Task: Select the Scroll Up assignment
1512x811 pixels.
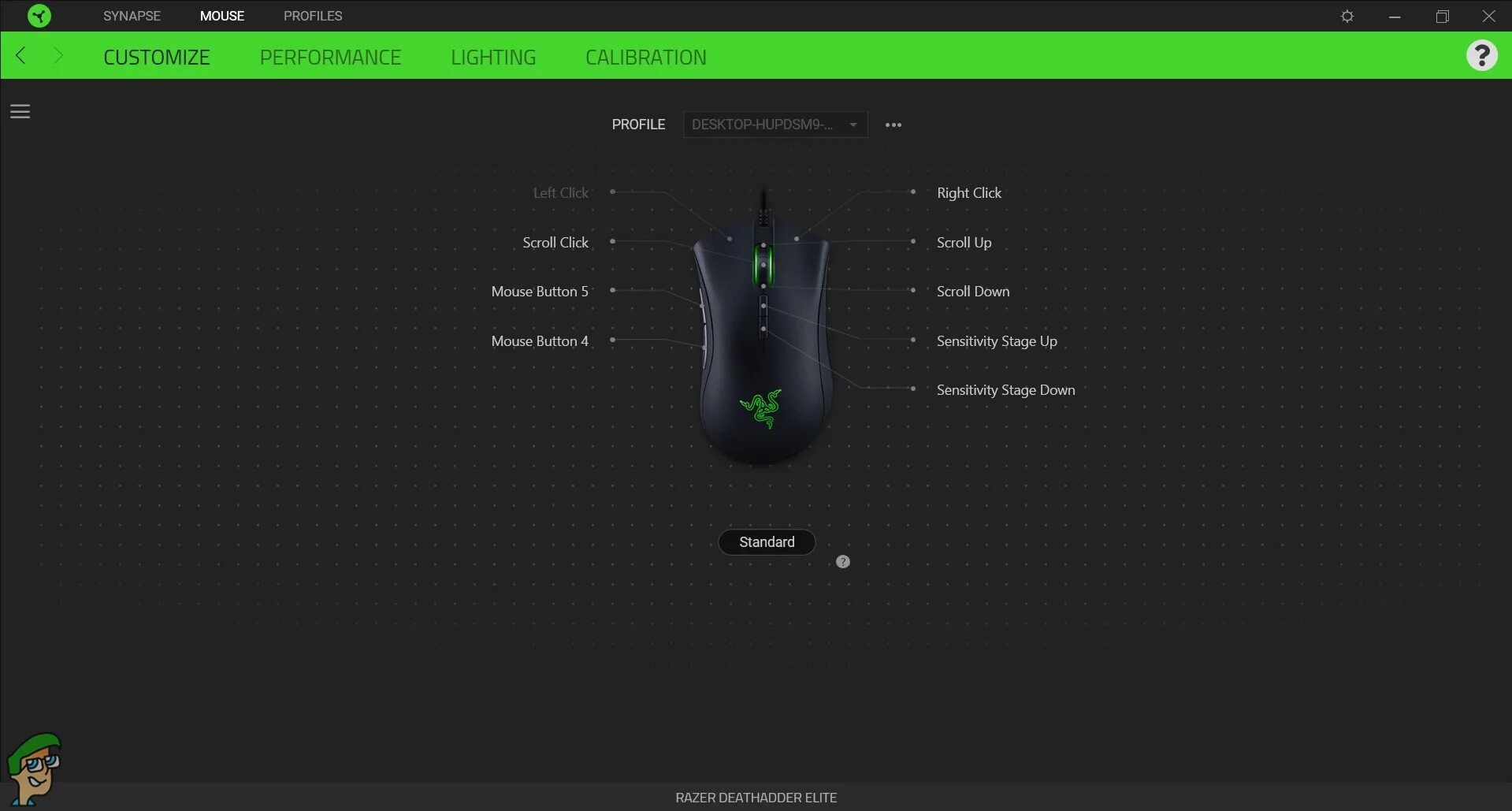Action: tap(964, 243)
